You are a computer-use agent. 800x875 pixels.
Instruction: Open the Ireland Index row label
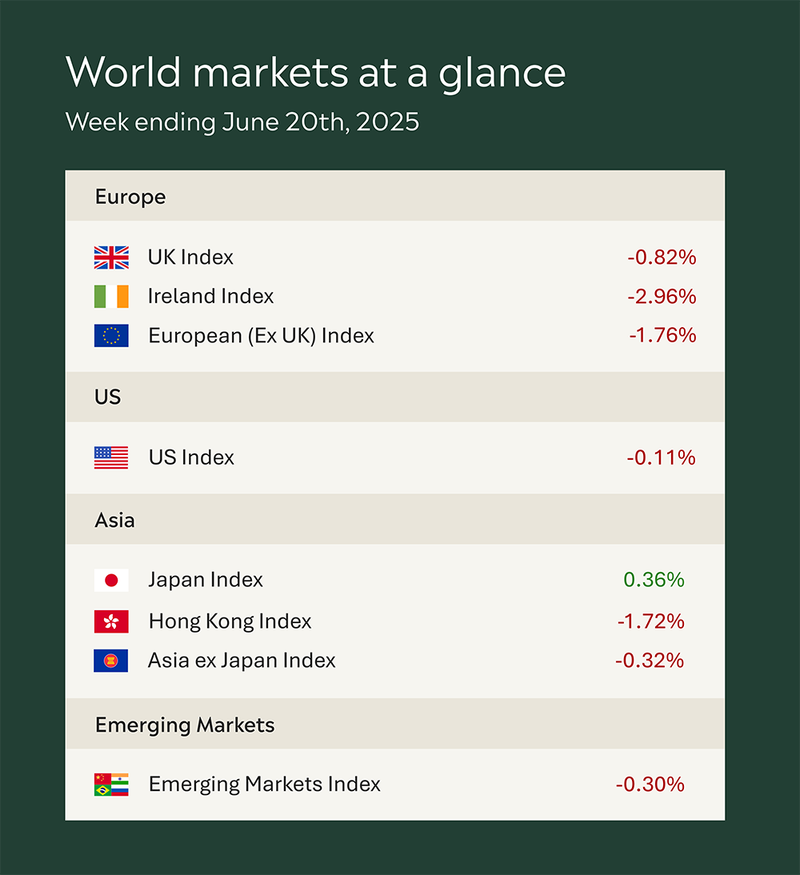tap(211, 296)
